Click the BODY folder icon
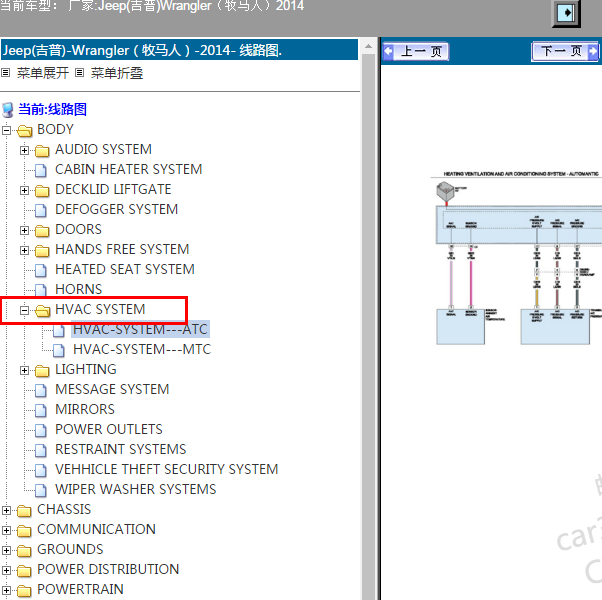The height and width of the screenshot is (600, 602). point(25,131)
